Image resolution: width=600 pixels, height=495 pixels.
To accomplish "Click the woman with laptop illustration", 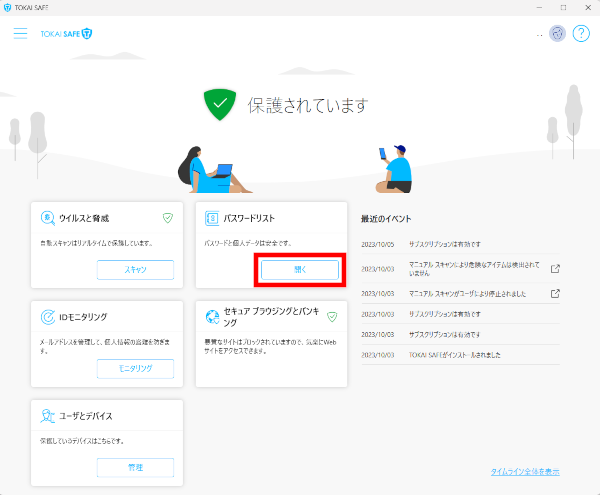I will pos(214,170).
